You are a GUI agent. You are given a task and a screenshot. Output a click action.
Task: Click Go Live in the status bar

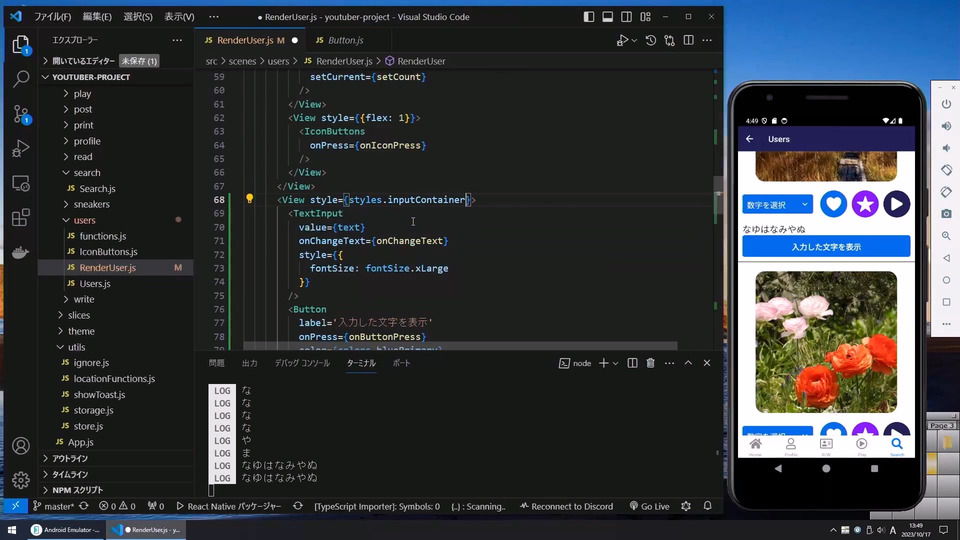click(x=649, y=506)
